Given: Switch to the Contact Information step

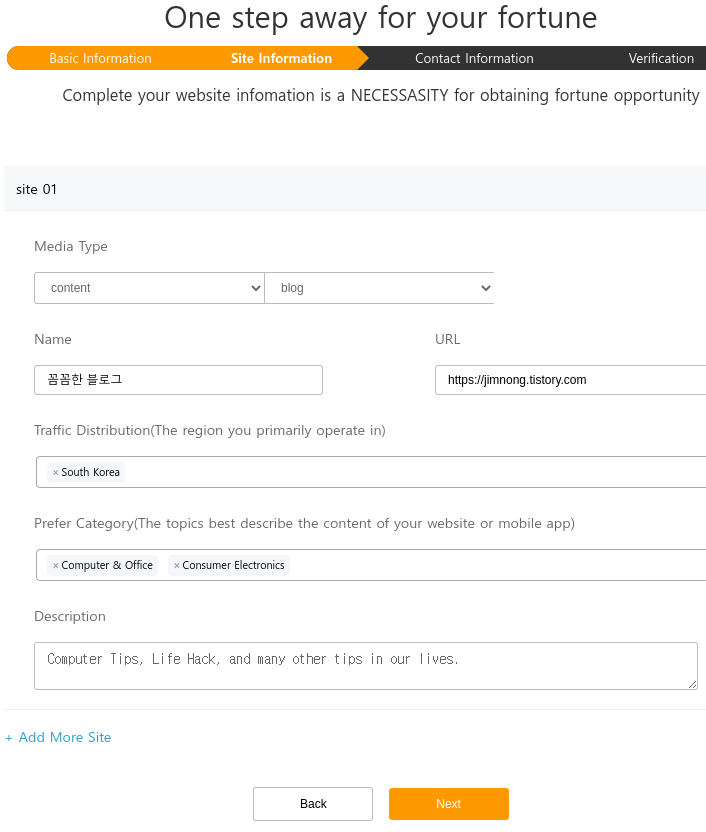Looking at the screenshot, I should [474, 58].
